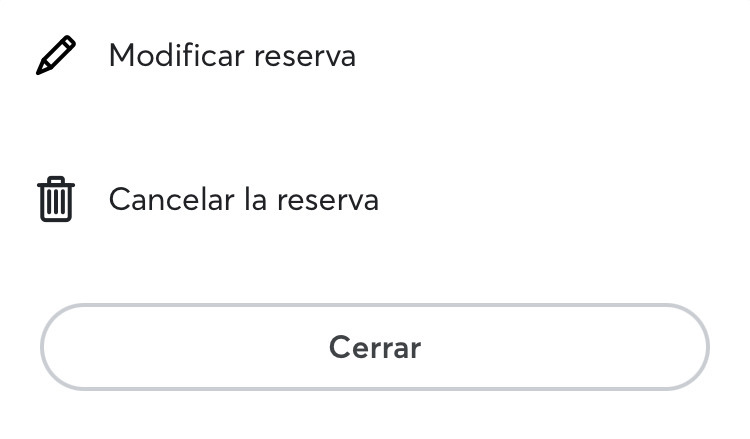Dismiss the menu using the rounded Cerrar button
The height and width of the screenshot is (439, 750).
pos(375,347)
